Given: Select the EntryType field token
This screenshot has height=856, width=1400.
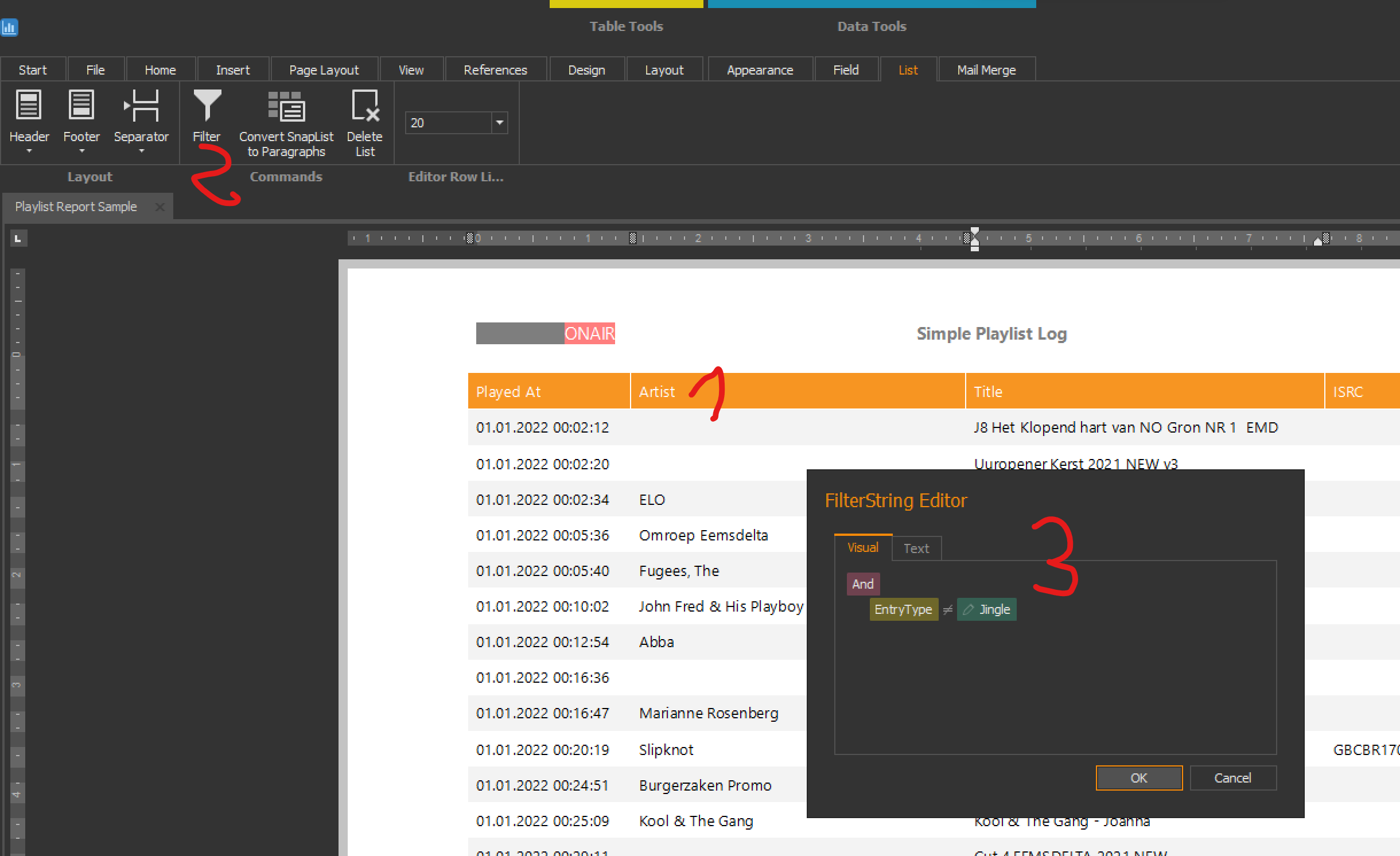Looking at the screenshot, I should [x=903, y=609].
